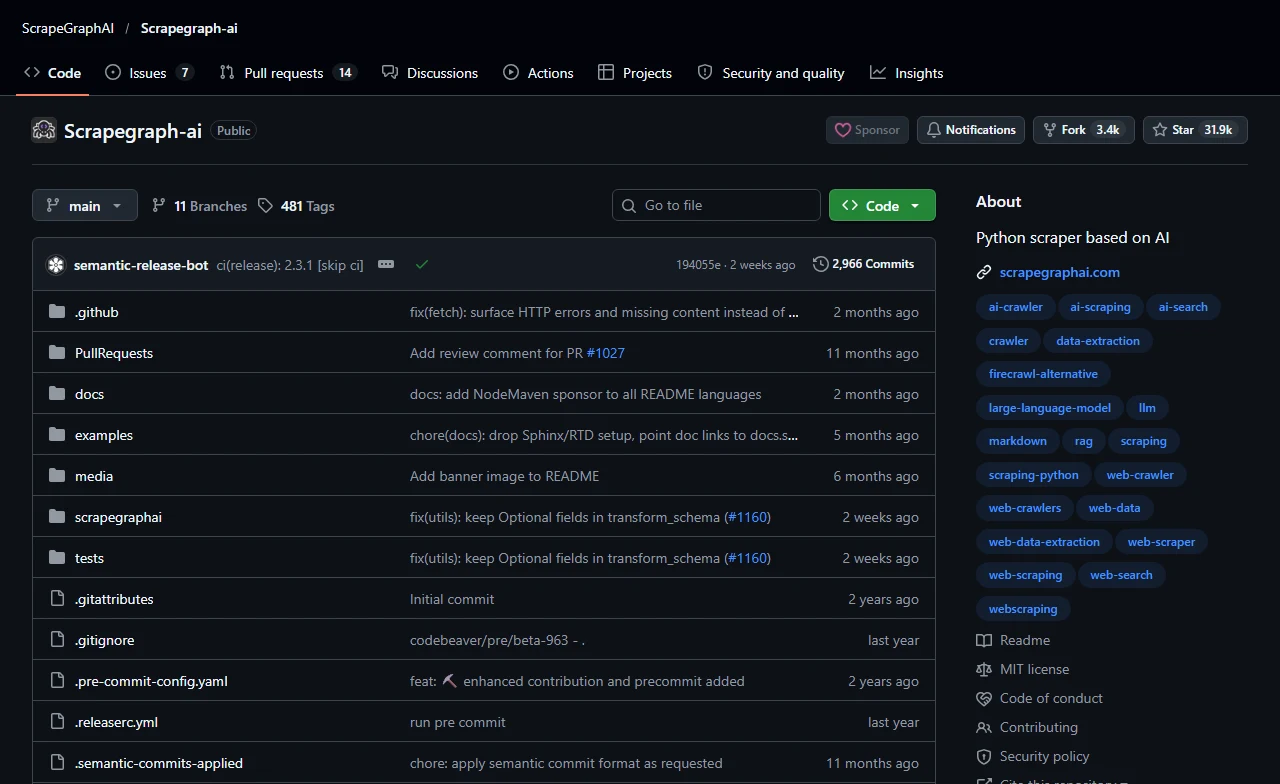Open the .releaserc.yml file

(116, 722)
